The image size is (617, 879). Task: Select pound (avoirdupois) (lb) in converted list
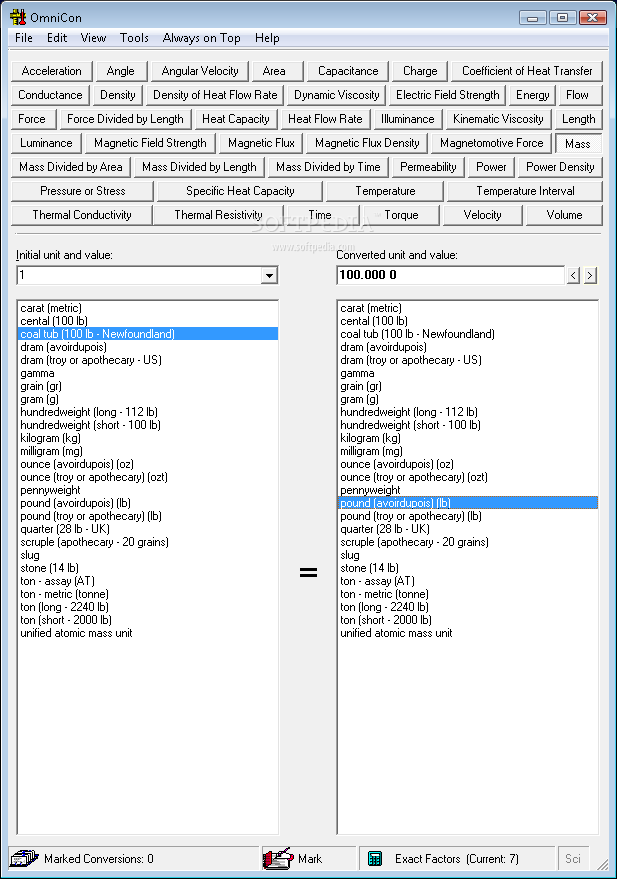pos(468,503)
